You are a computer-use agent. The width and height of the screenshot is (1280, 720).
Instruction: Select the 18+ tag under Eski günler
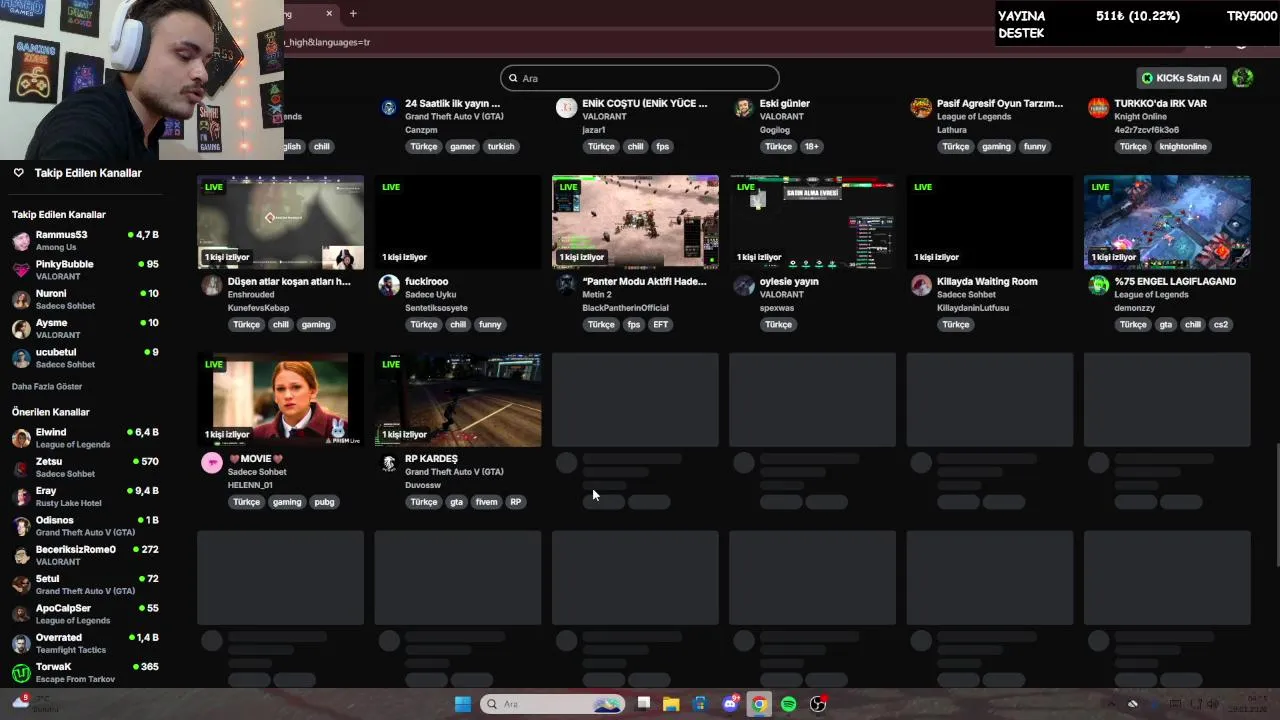point(811,146)
